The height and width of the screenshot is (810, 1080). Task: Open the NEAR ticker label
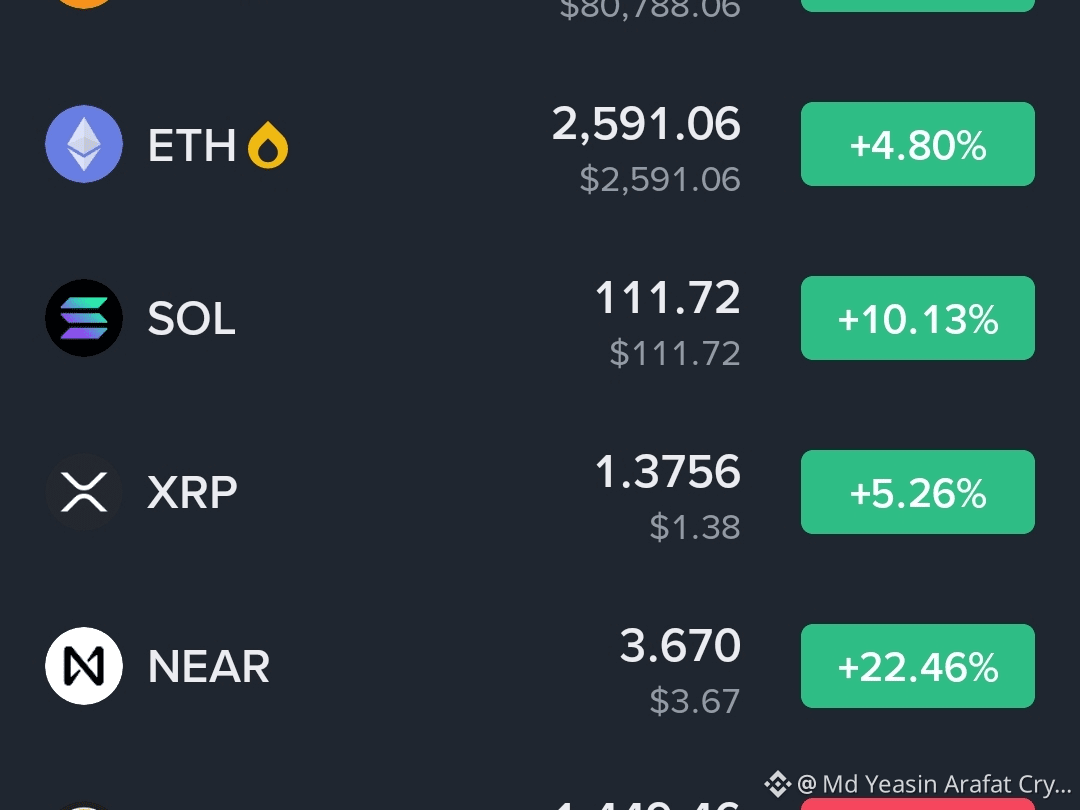[209, 667]
